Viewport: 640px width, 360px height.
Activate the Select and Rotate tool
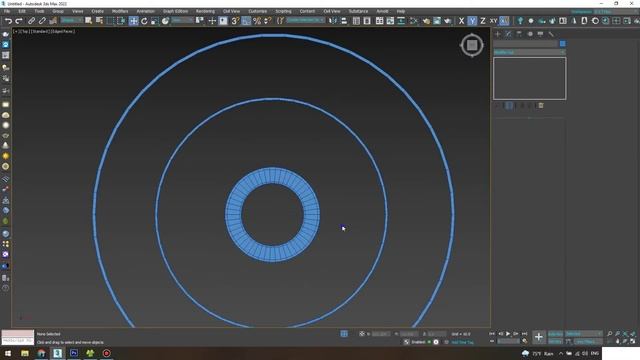[x=144, y=21]
